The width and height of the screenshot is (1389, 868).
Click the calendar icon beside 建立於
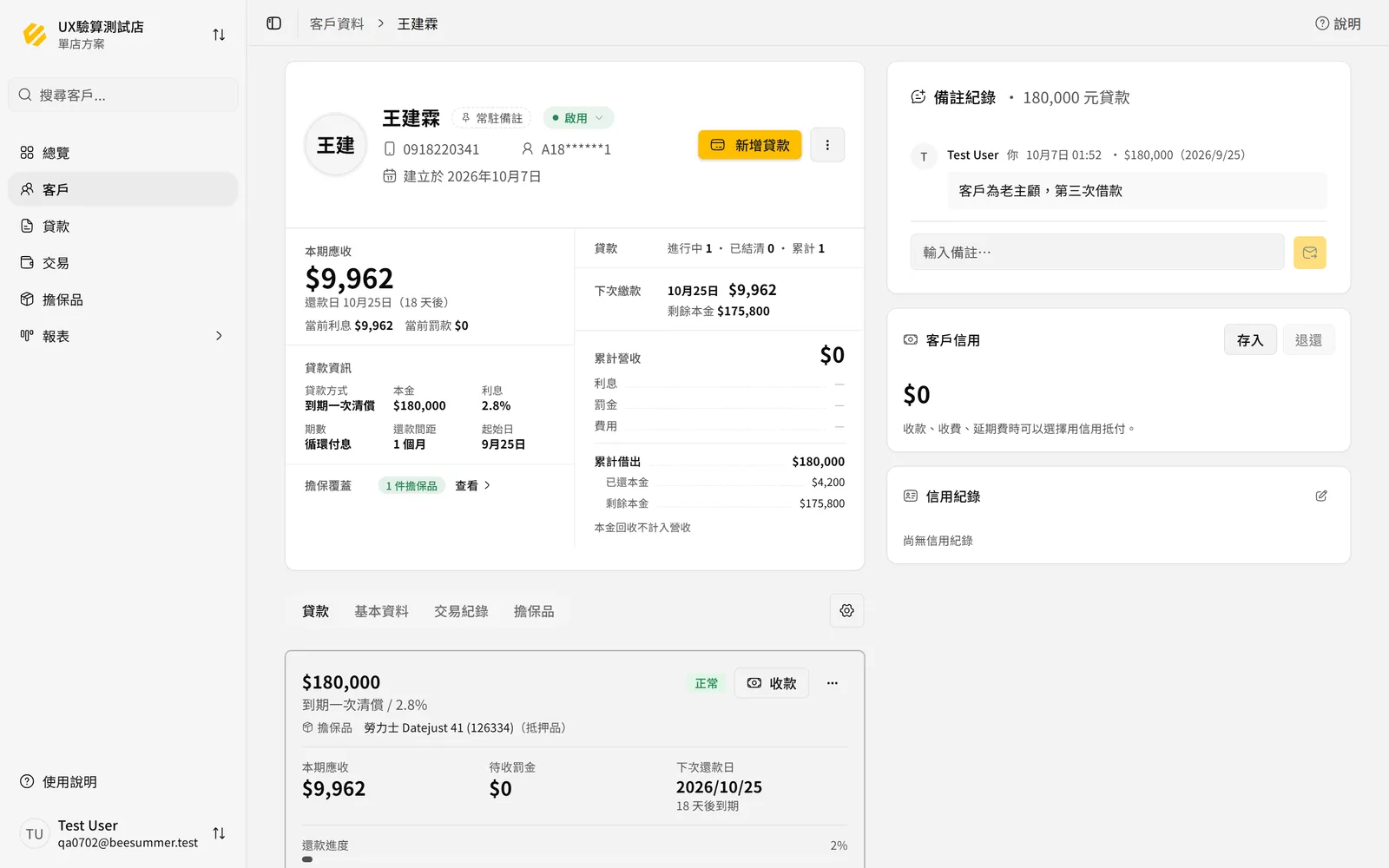point(390,176)
